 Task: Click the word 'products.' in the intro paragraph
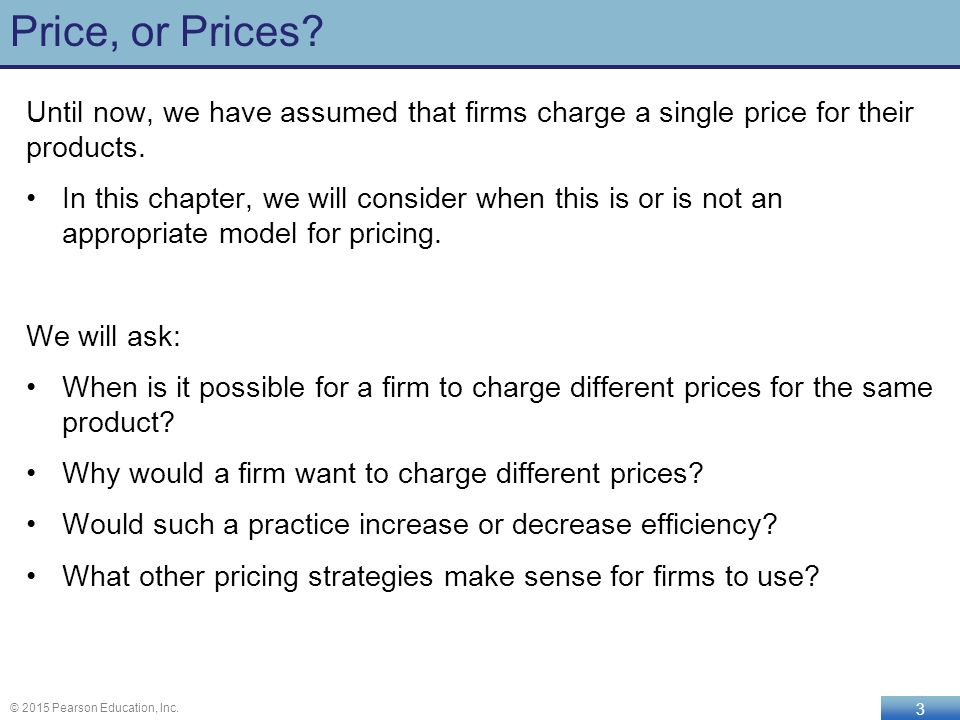tap(86, 148)
